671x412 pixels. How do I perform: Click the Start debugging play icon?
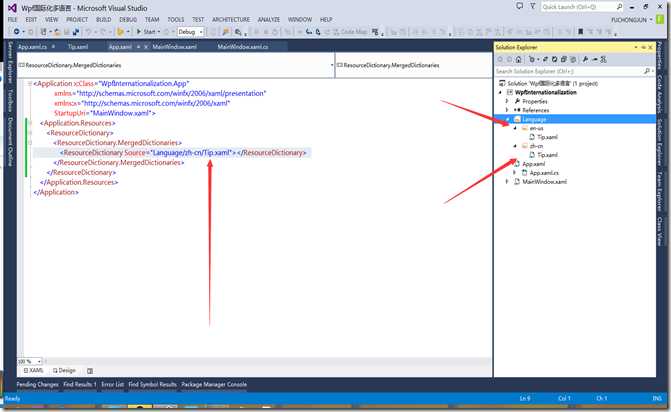tap(138, 32)
